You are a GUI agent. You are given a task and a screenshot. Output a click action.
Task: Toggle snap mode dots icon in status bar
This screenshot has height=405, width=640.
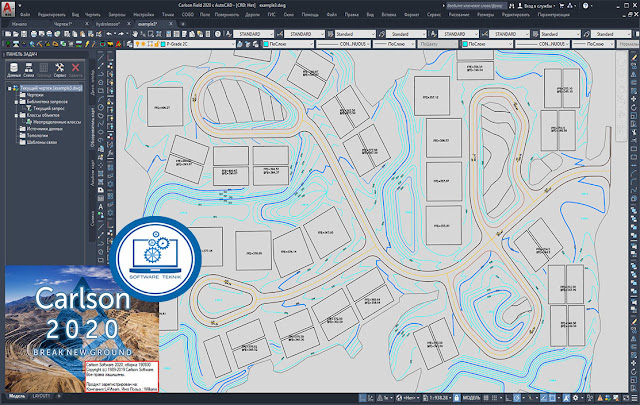tap(494, 397)
